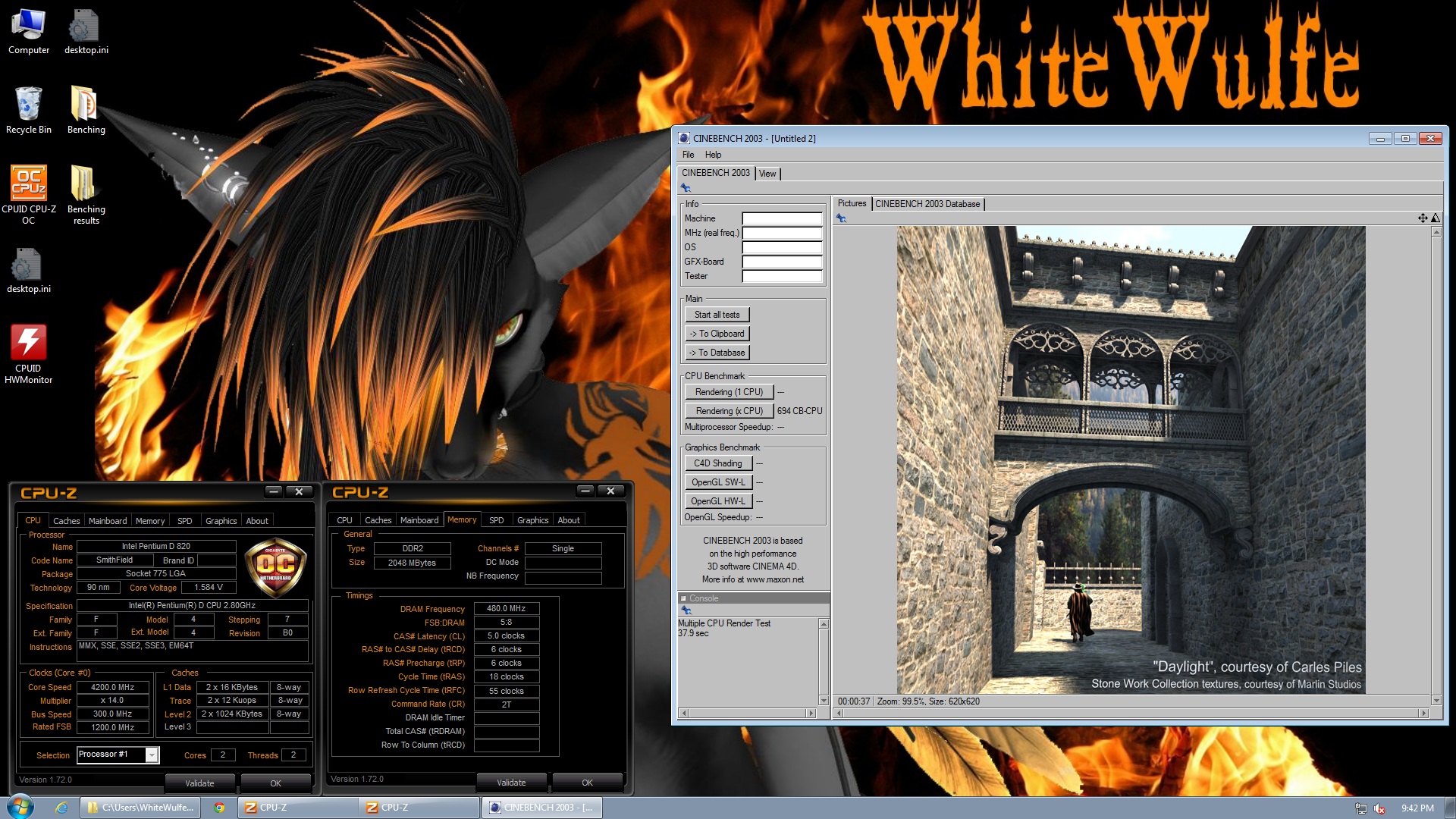Image resolution: width=1456 pixels, height=819 pixels.
Task: Switch to CINEBENCH 2003 taskbar button
Action: point(542,808)
